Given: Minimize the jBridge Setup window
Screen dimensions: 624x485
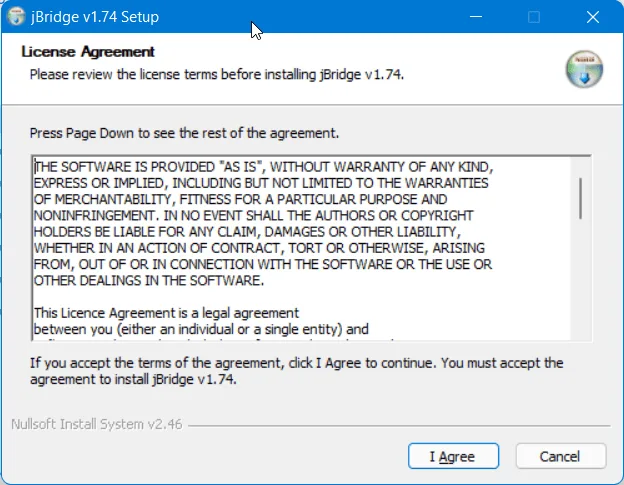Looking at the screenshot, I should tap(476, 17).
